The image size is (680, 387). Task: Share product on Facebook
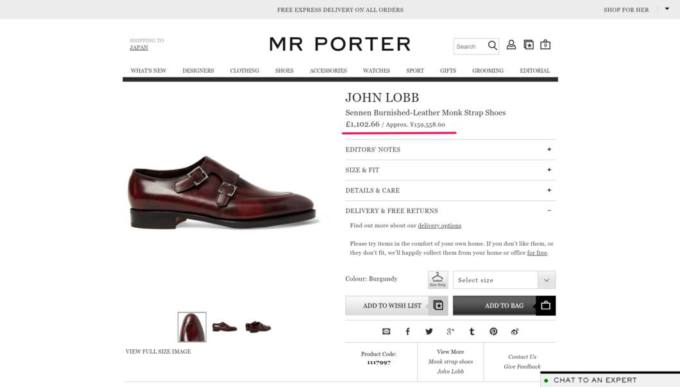click(x=408, y=331)
